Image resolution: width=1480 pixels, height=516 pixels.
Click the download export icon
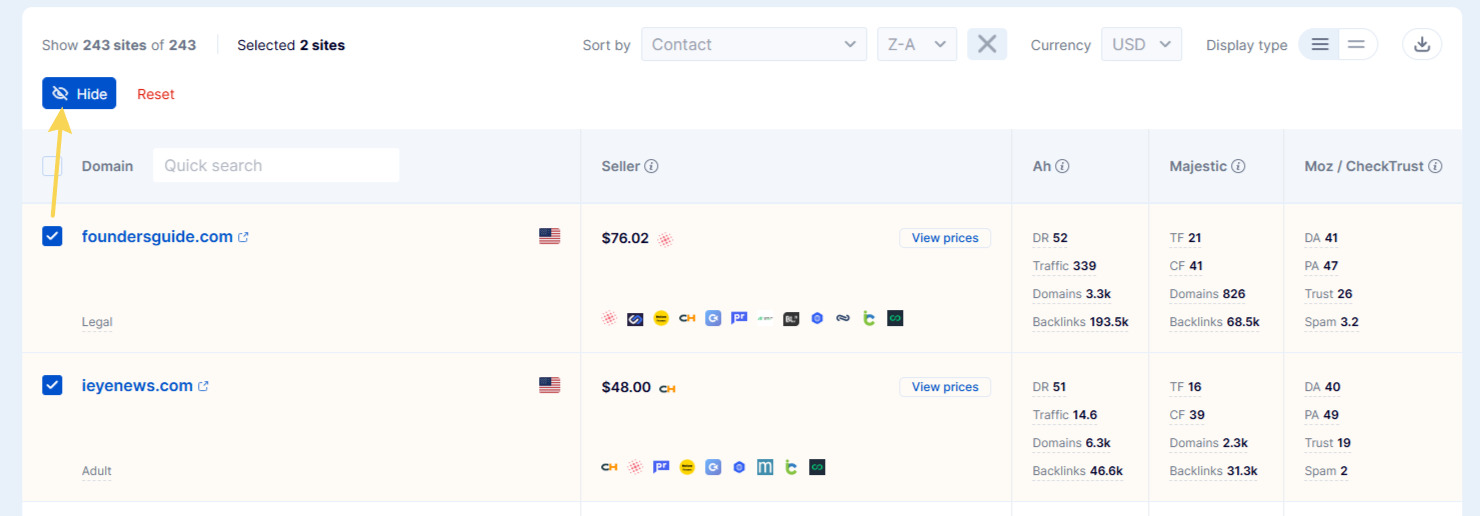pos(1422,44)
